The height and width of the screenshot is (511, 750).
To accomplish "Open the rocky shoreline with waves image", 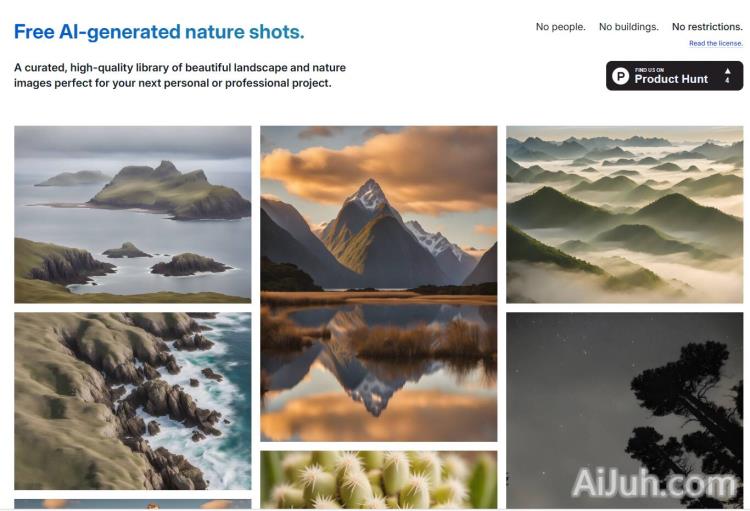I will 132,401.
